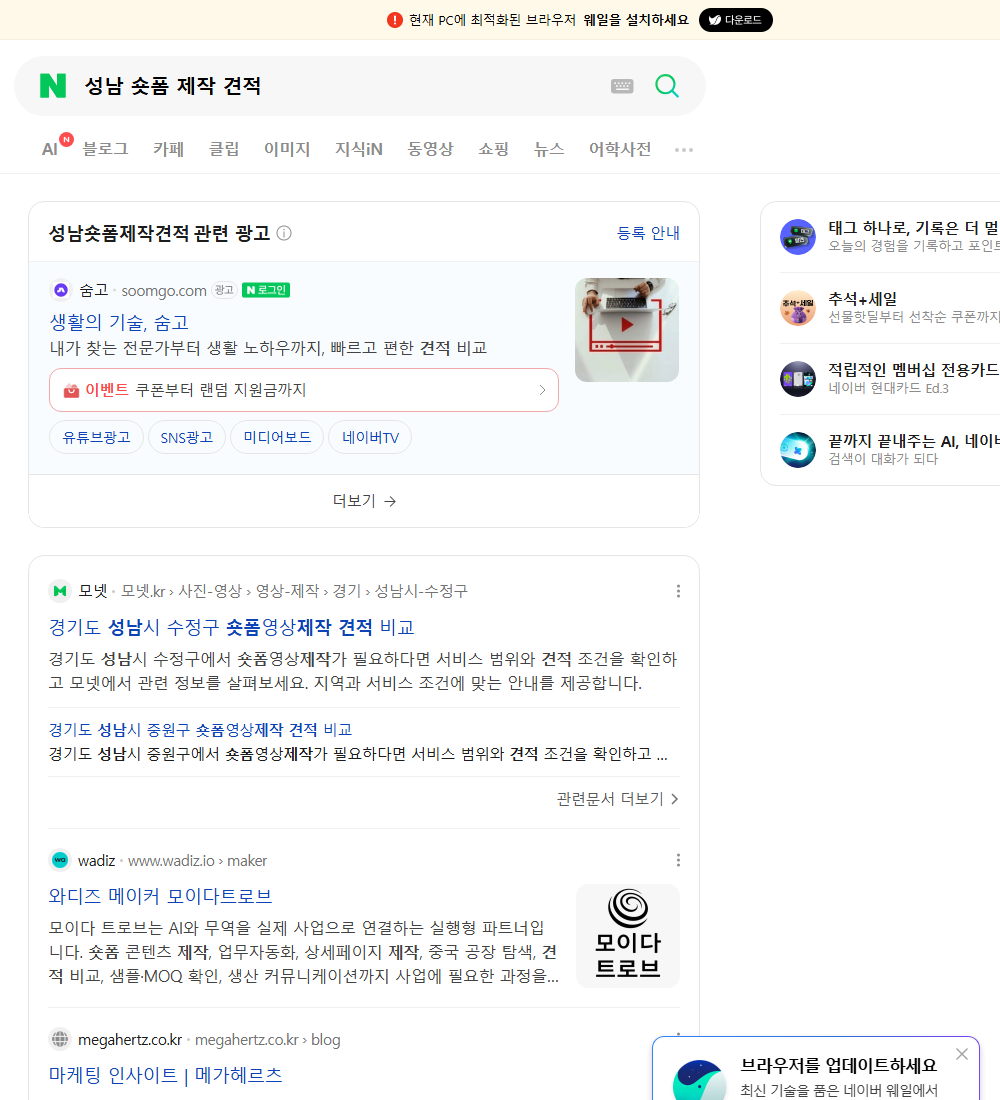Open the 끝까지 끝내주는 AI promo
The width and height of the screenshot is (1000, 1100).
pyautogui.click(x=890, y=449)
